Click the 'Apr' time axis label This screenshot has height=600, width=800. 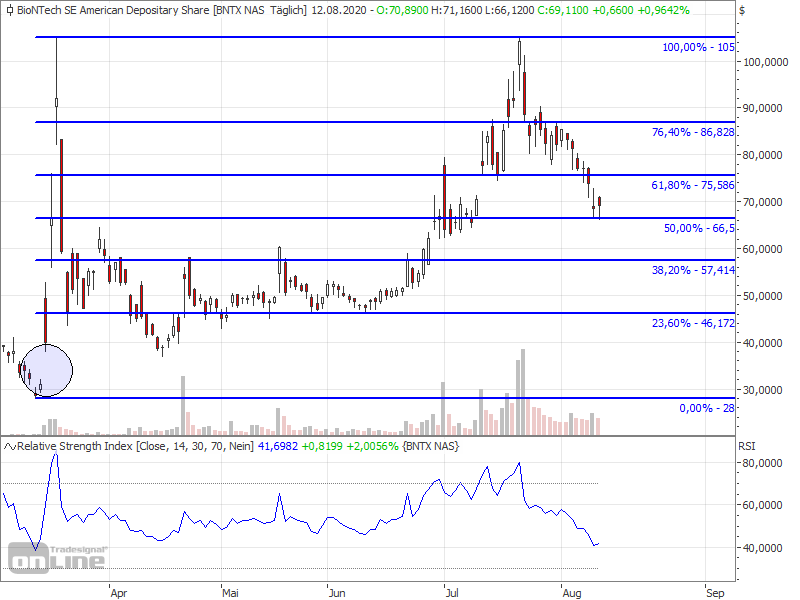pyautogui.click(x=118, y=593)
